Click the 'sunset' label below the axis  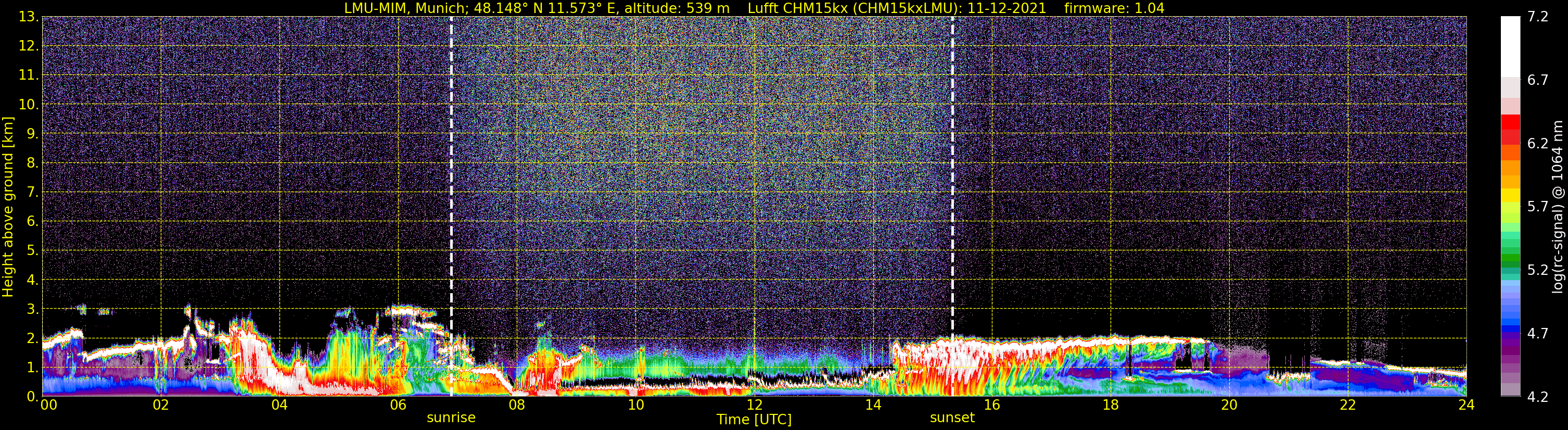tap(952, 418)
